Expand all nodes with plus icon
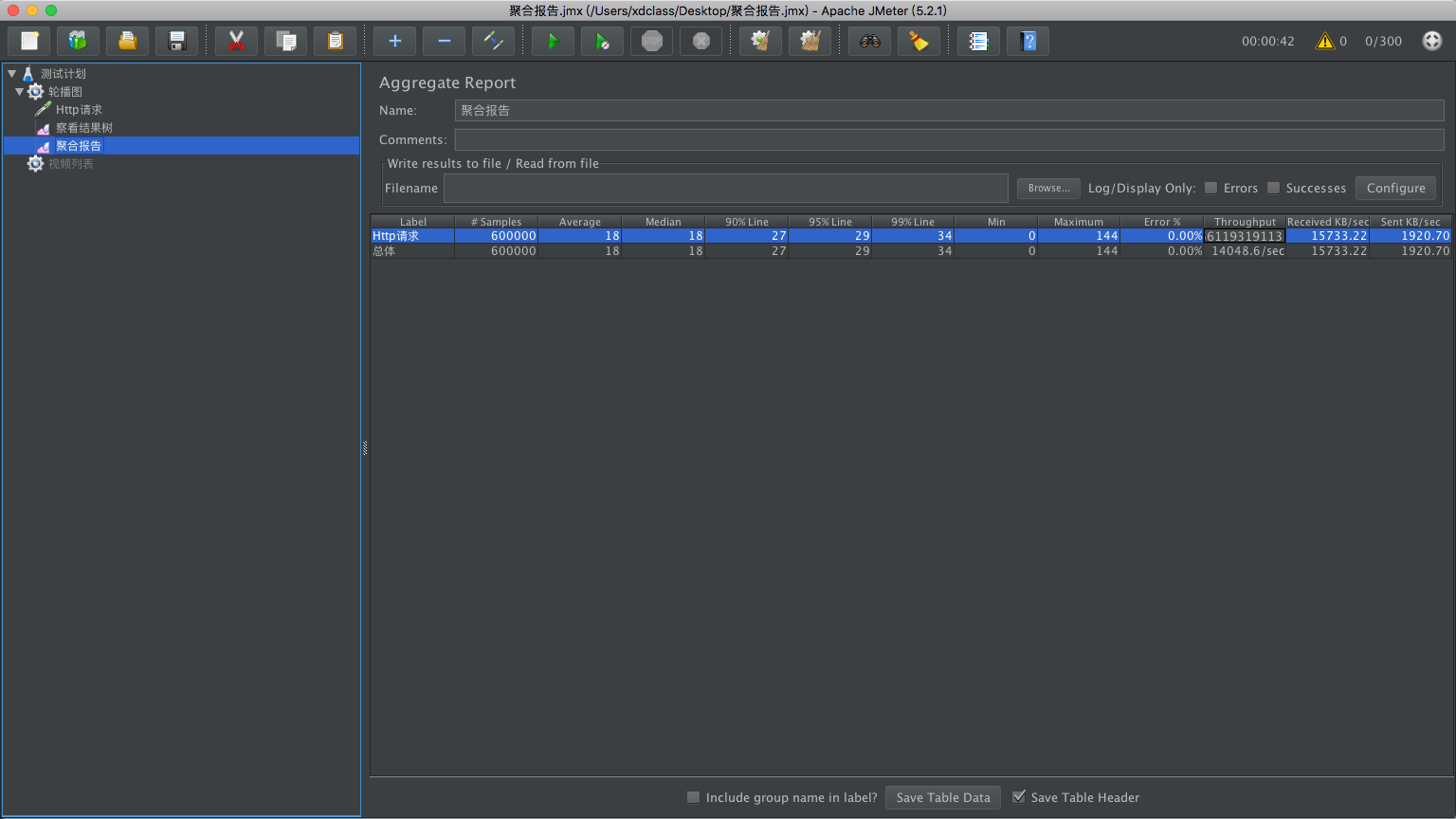The image size is (1456, 819). pyautogui.click(x=394, y=41)
